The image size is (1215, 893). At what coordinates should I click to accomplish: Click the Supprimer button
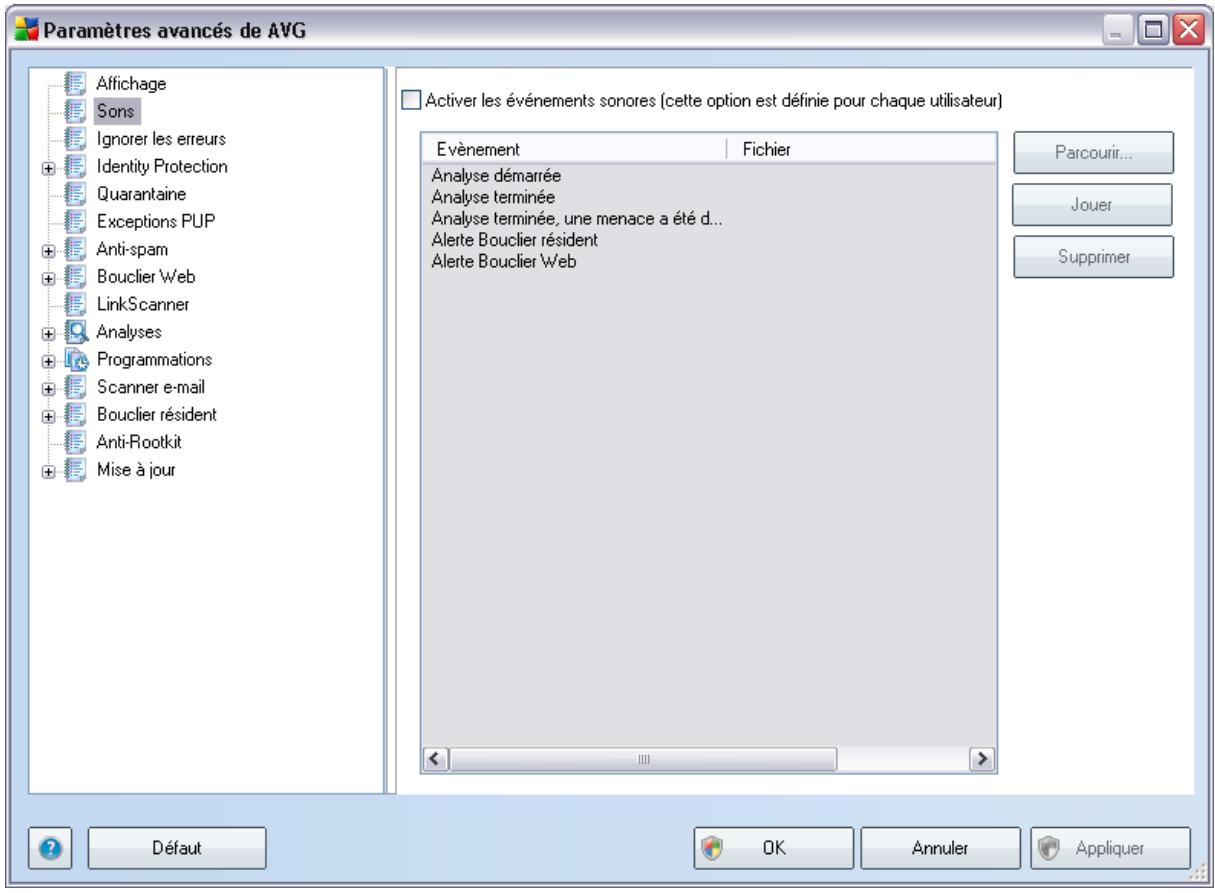[x=1093, y=256]
